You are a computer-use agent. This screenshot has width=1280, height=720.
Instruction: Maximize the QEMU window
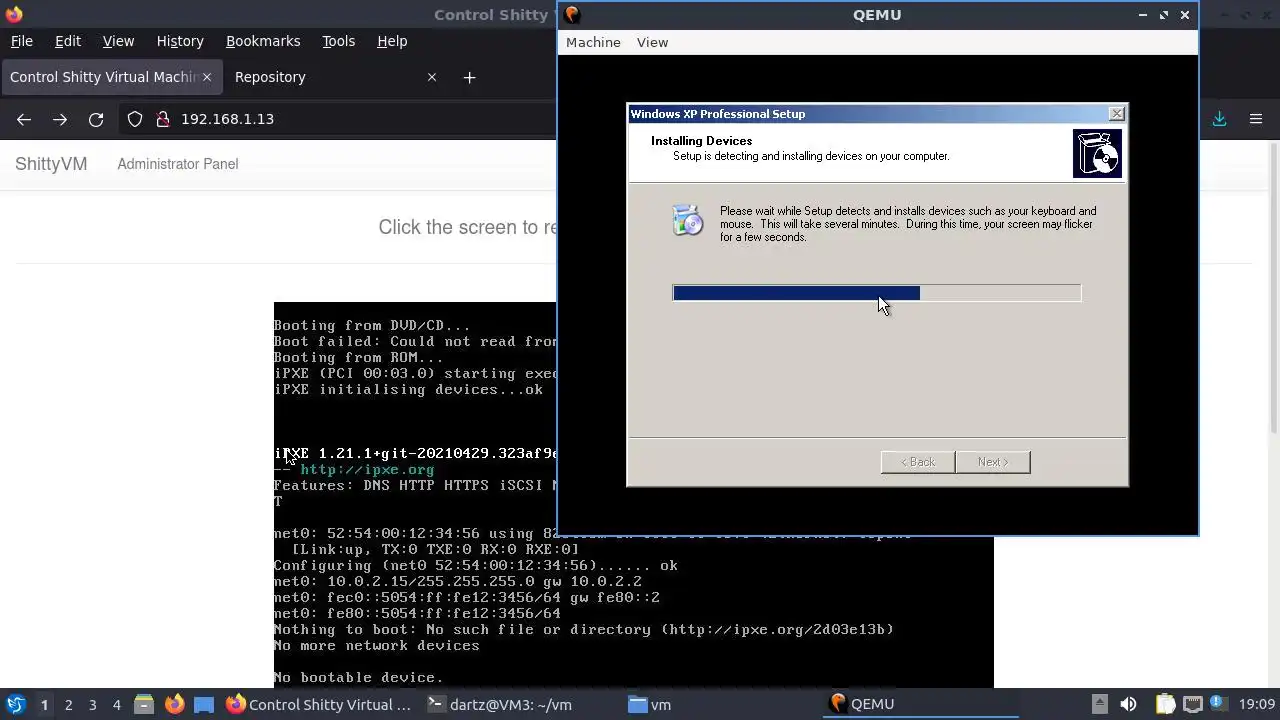(x=1164, y=15)
